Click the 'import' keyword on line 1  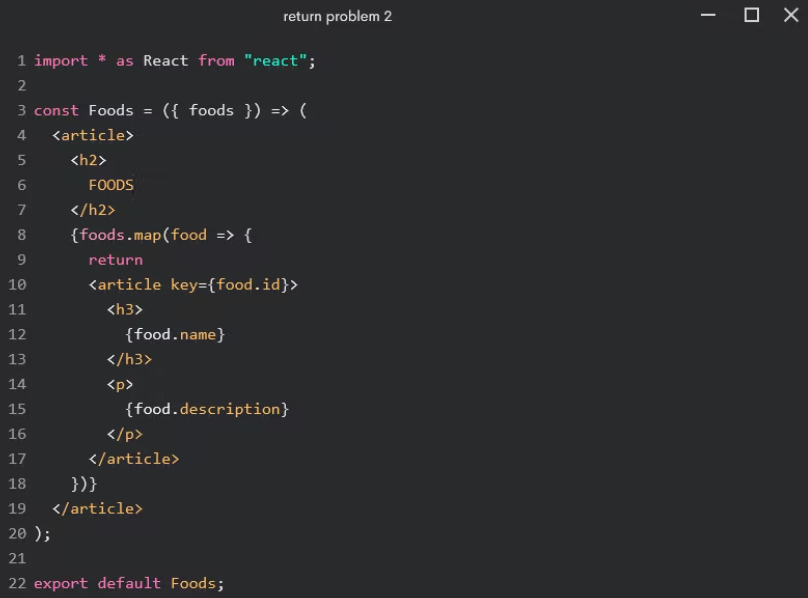coord(61,61)
